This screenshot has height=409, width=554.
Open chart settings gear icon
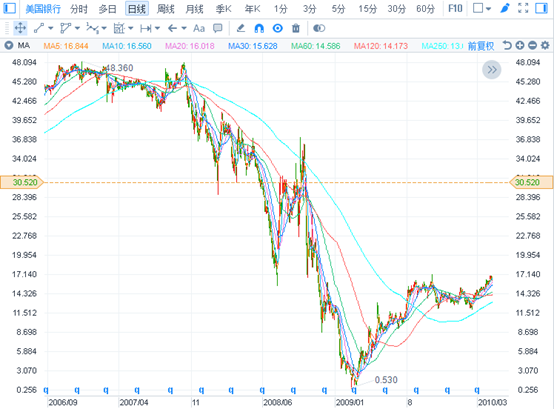(546, 45)
